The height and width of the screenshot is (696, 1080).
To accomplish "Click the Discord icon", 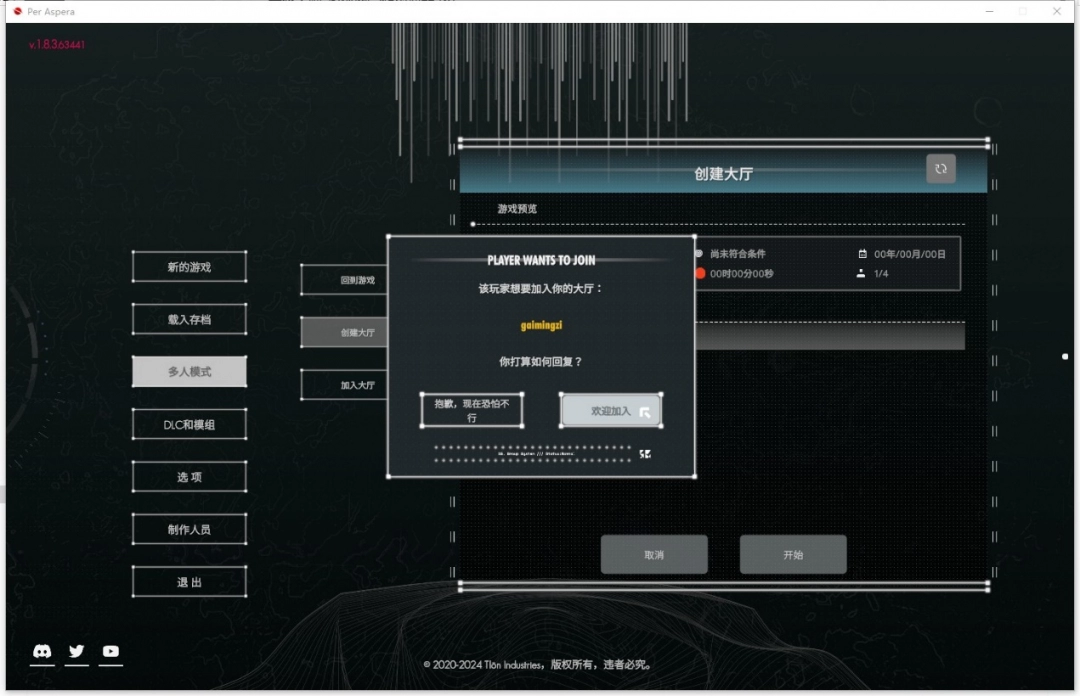I will 42,651.
